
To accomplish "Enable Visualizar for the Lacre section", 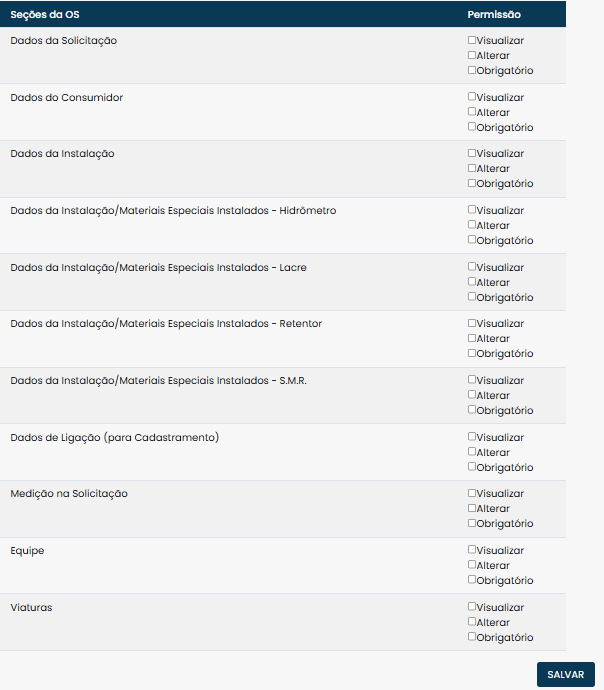I will [472, 267].
